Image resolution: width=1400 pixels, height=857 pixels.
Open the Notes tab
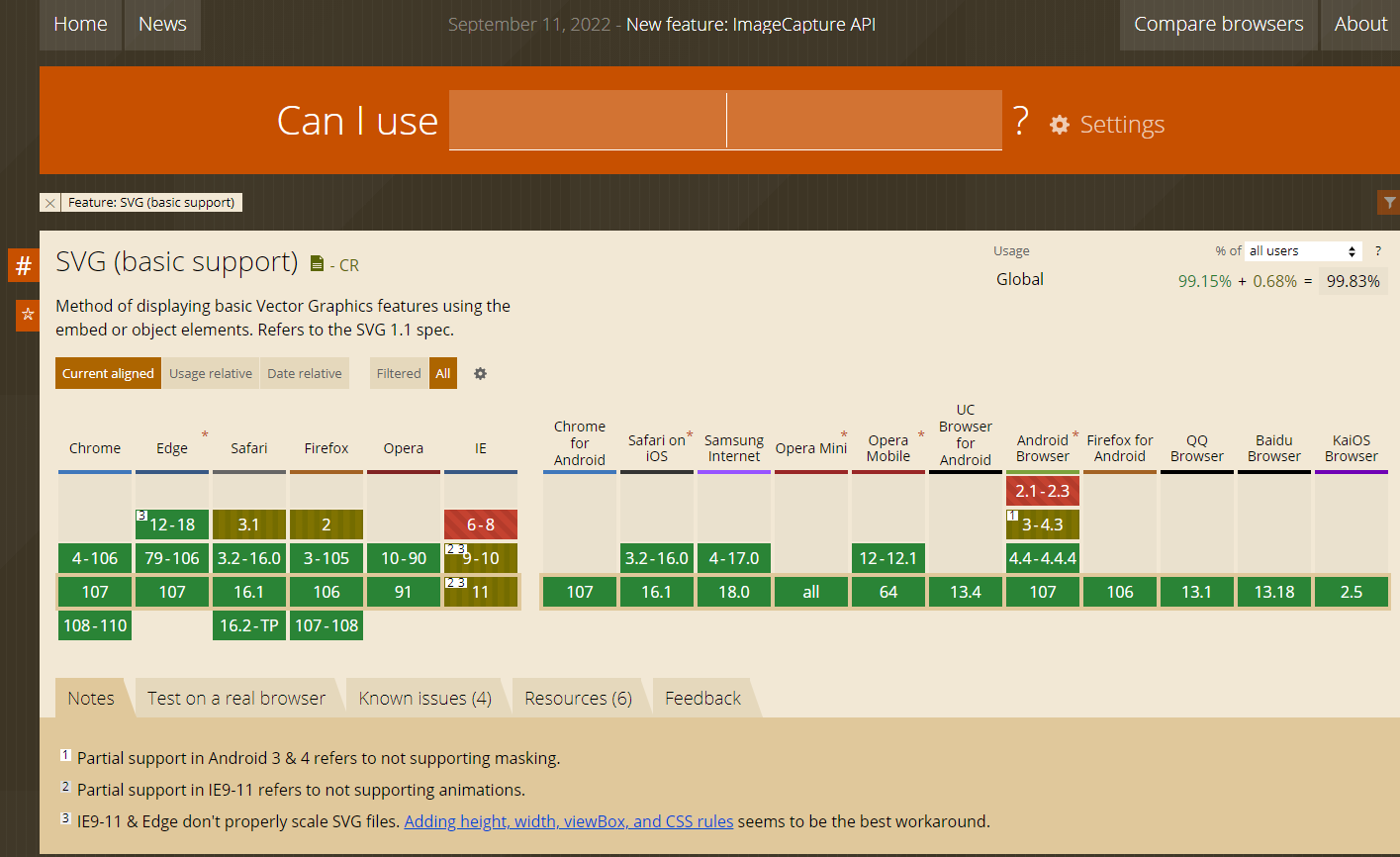pyautogui.click(x=91, y=698)
